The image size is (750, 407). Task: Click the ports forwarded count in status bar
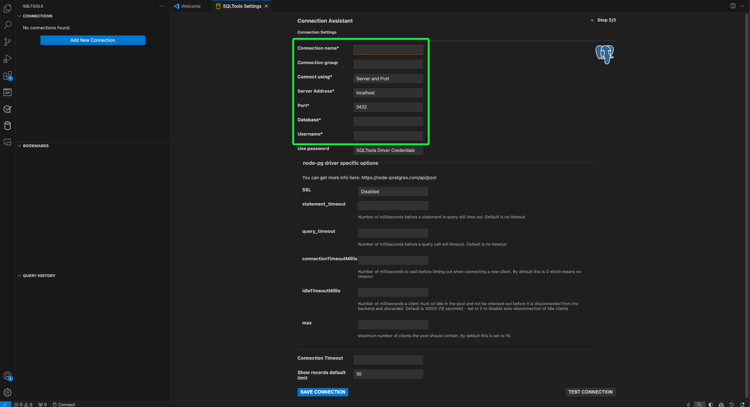pyautogui.click(x=43, y=404)
